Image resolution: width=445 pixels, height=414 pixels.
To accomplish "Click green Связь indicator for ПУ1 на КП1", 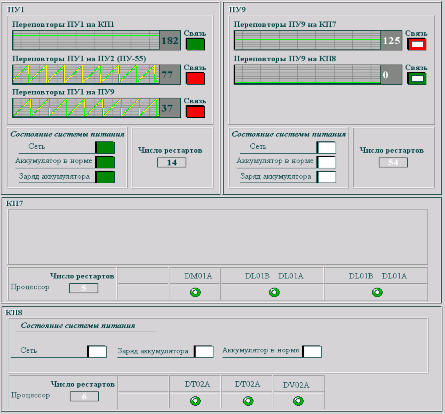I will 195,44.
